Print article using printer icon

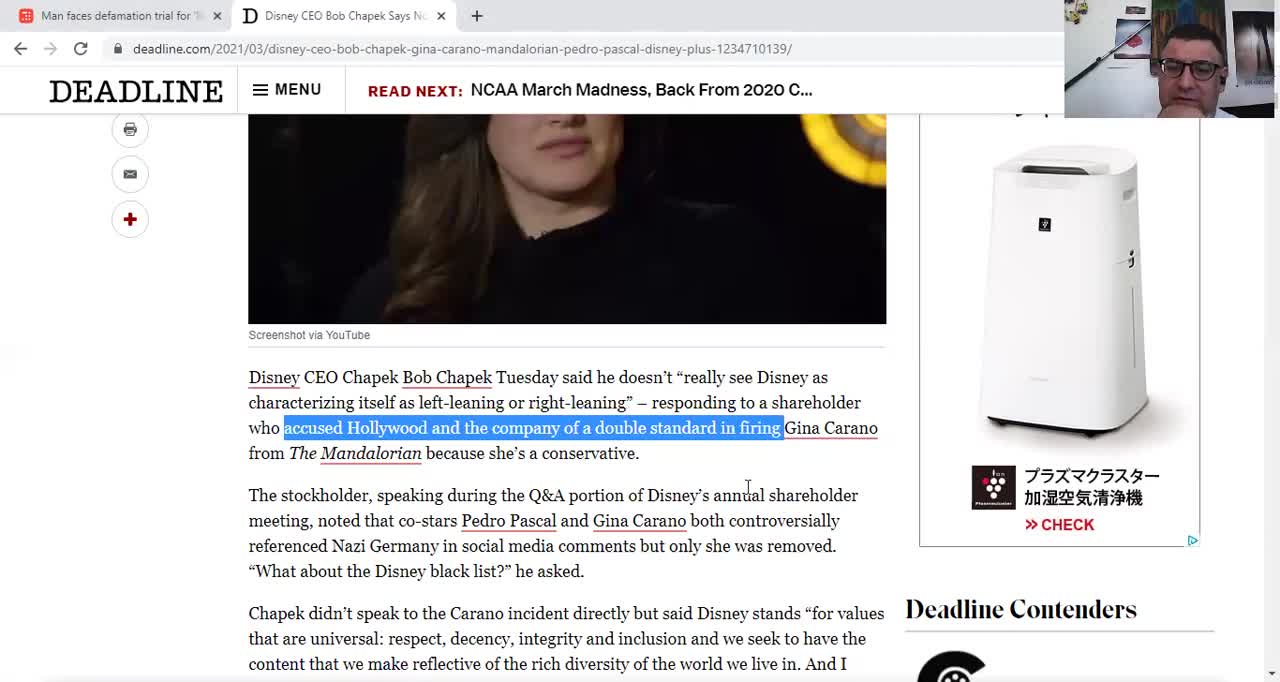pos(130,129)
